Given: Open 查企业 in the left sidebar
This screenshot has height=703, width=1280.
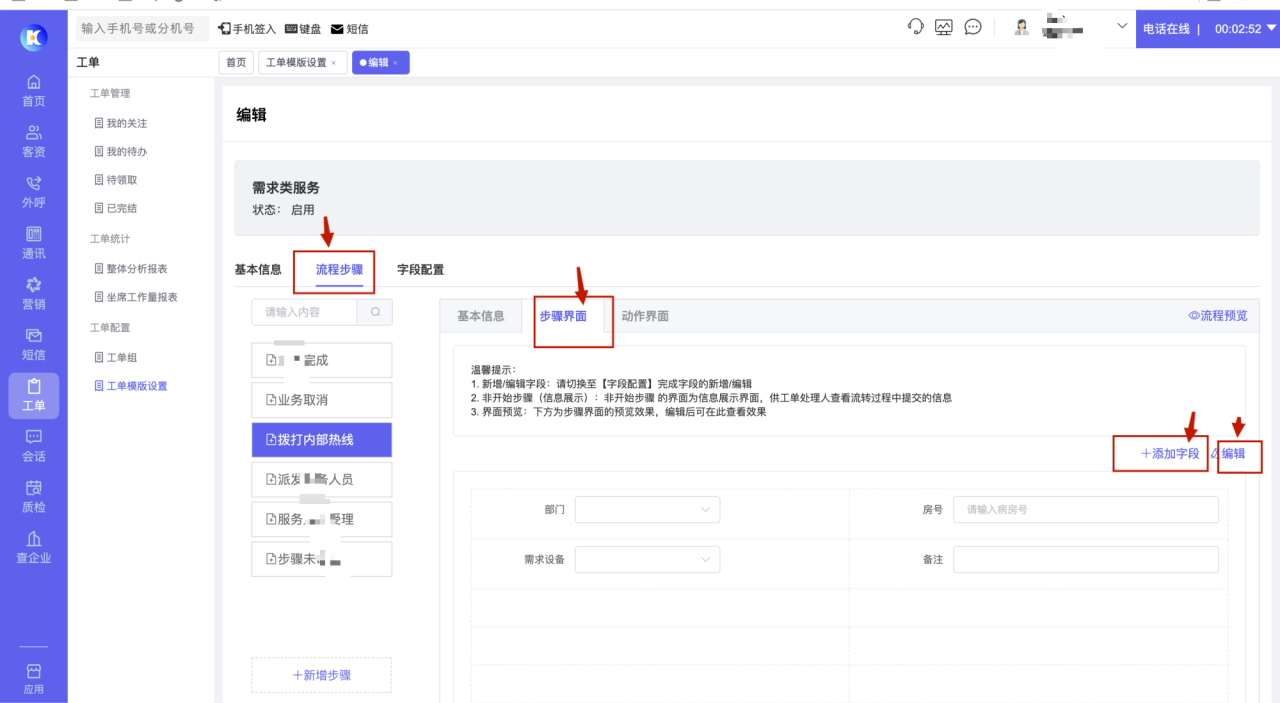Looking at the screenshot, I should point(33,546).
